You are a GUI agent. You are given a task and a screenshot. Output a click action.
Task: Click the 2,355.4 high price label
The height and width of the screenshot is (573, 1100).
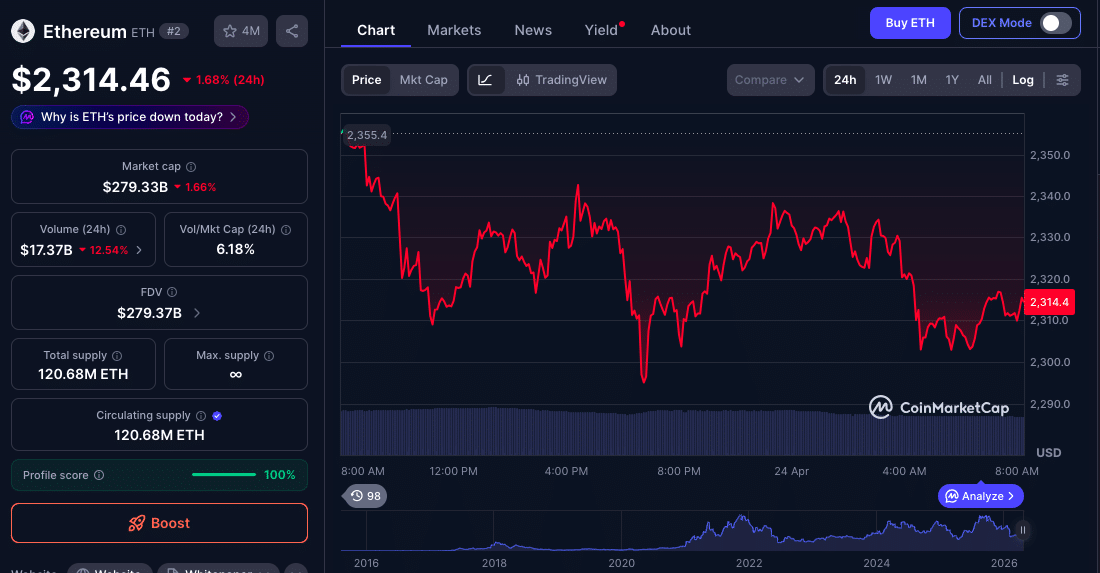pyautogui.click(x=366, y=135)
